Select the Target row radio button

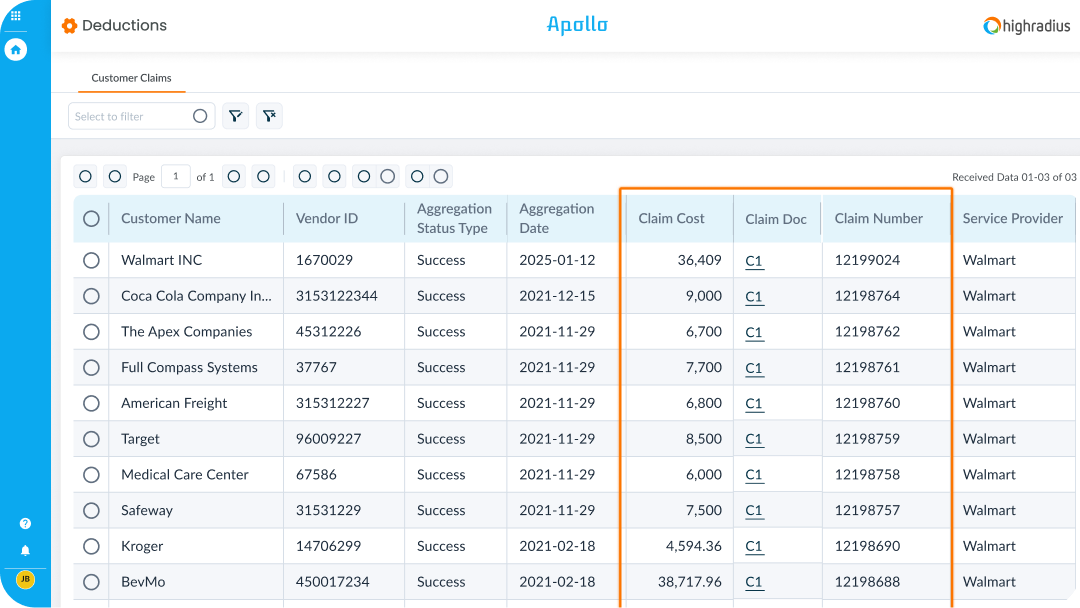(x=91, y=439)
